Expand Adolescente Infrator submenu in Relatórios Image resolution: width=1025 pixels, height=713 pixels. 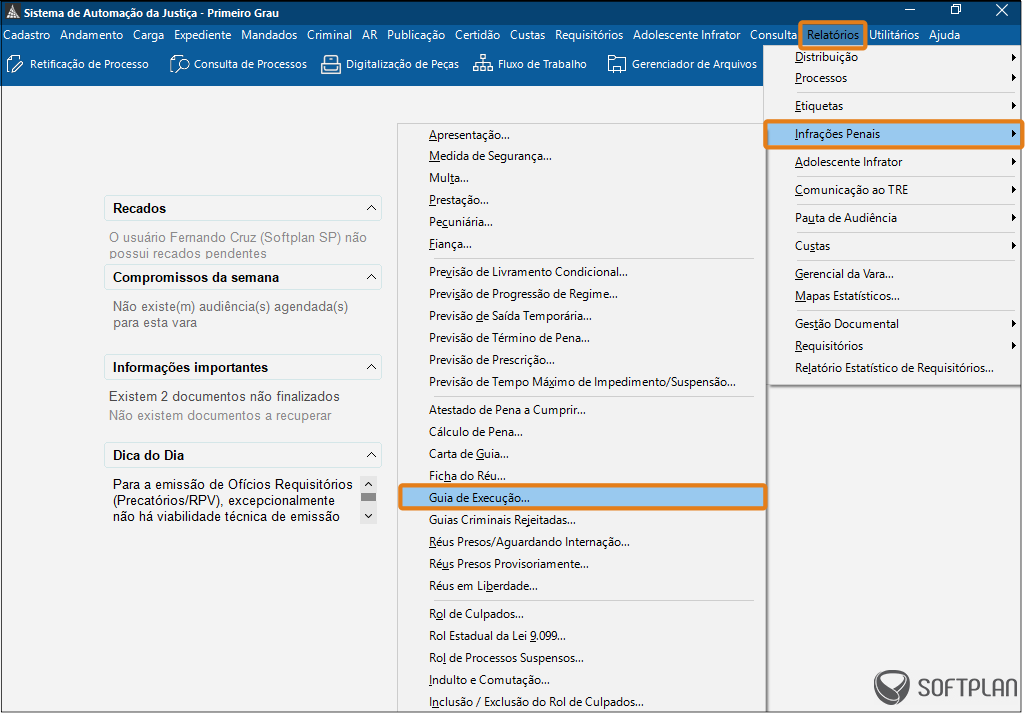1014,161
